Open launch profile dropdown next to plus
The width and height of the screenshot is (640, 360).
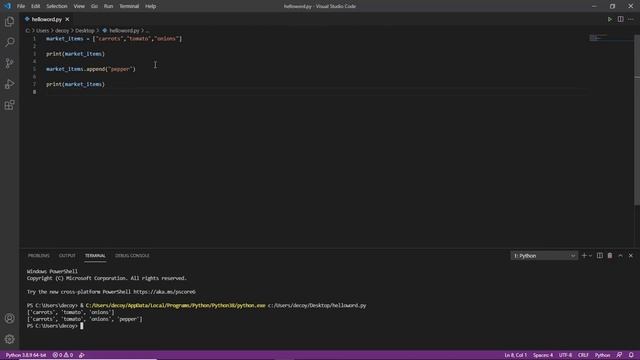(x=590, y=256)
